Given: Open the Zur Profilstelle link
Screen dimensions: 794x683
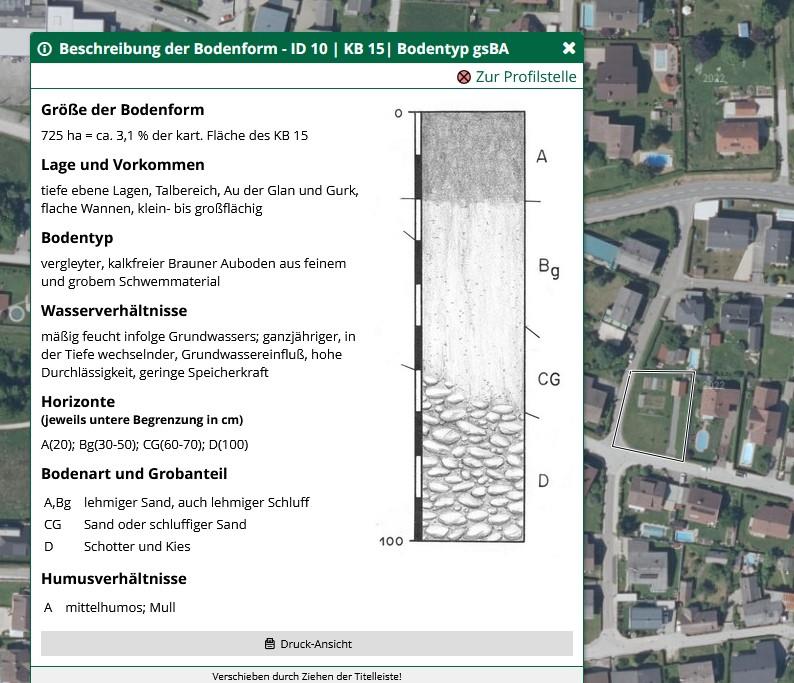Looking at the screenshot, I should 525,77.
